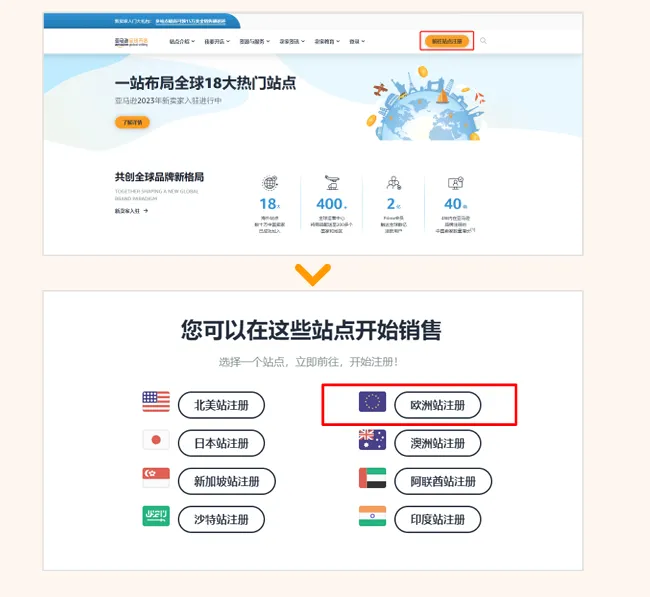Click the people icon above 2

point(393,182)
